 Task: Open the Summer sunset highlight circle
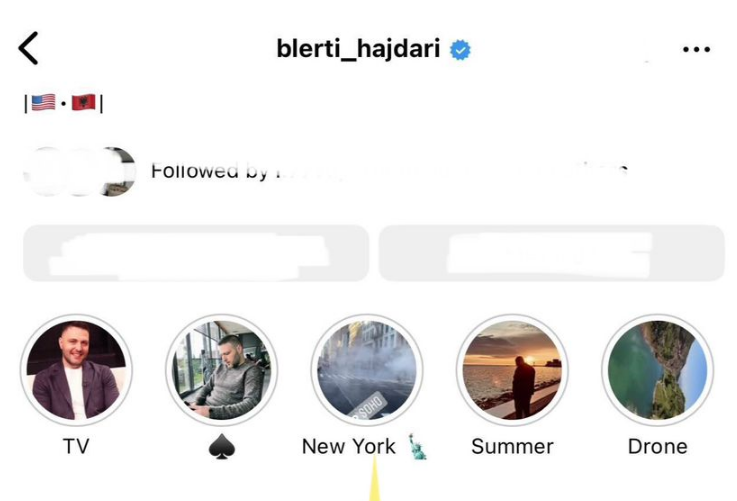click(512, 370)
